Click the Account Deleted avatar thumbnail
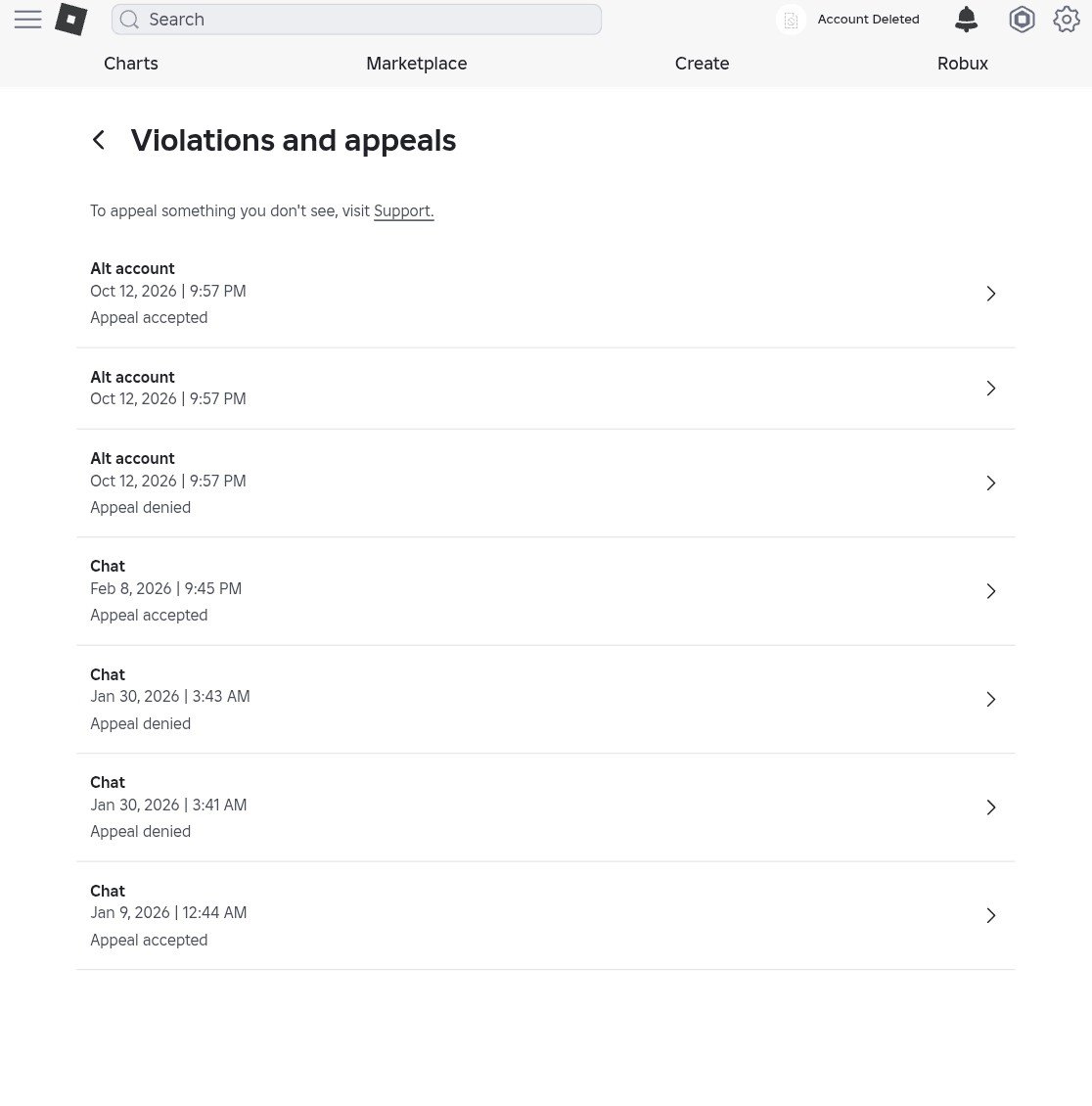Viewport: 1092px width, 1106px height. pyautogui.click(x=791, y=20)
